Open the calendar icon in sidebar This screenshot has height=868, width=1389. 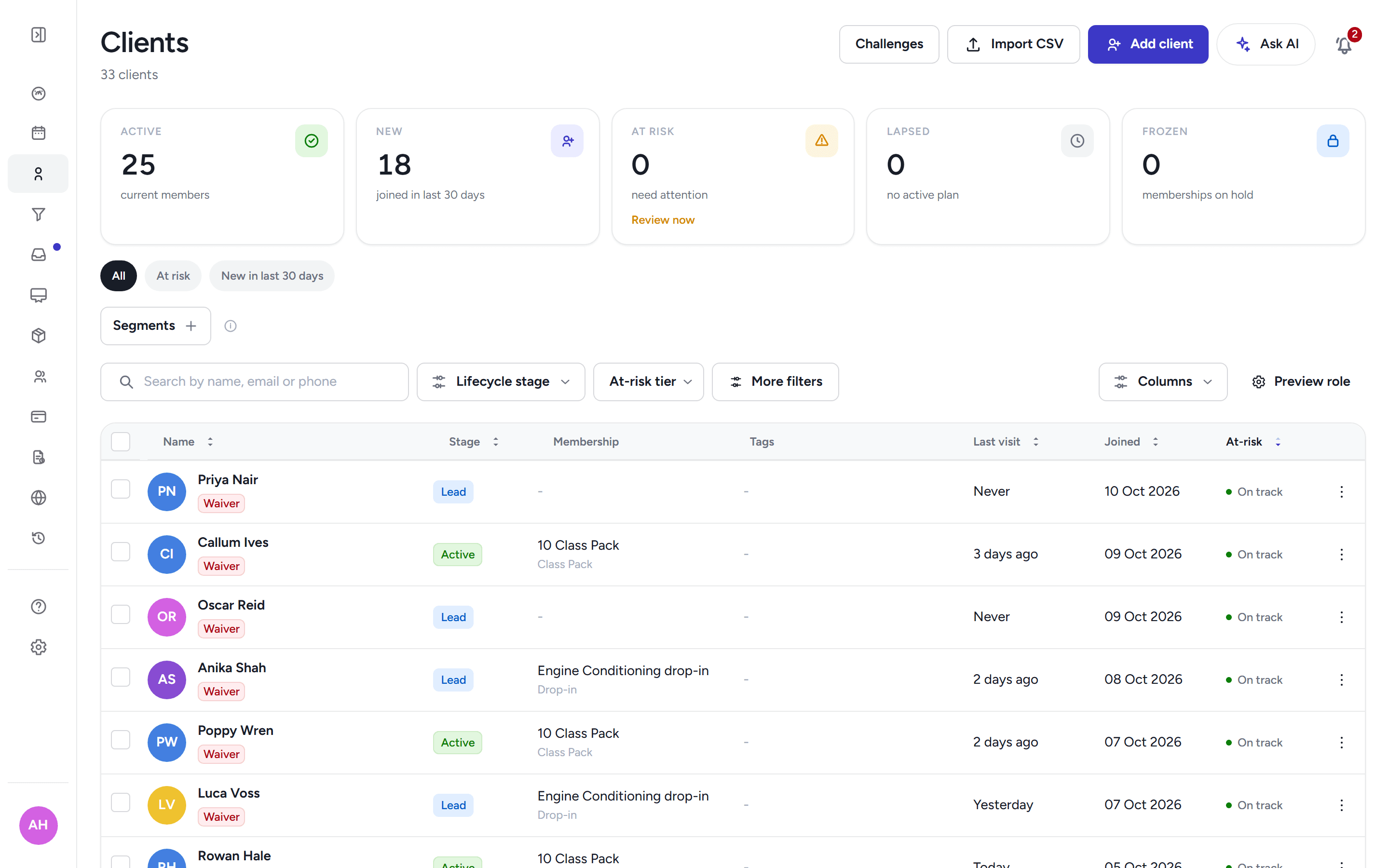[39, 133]
